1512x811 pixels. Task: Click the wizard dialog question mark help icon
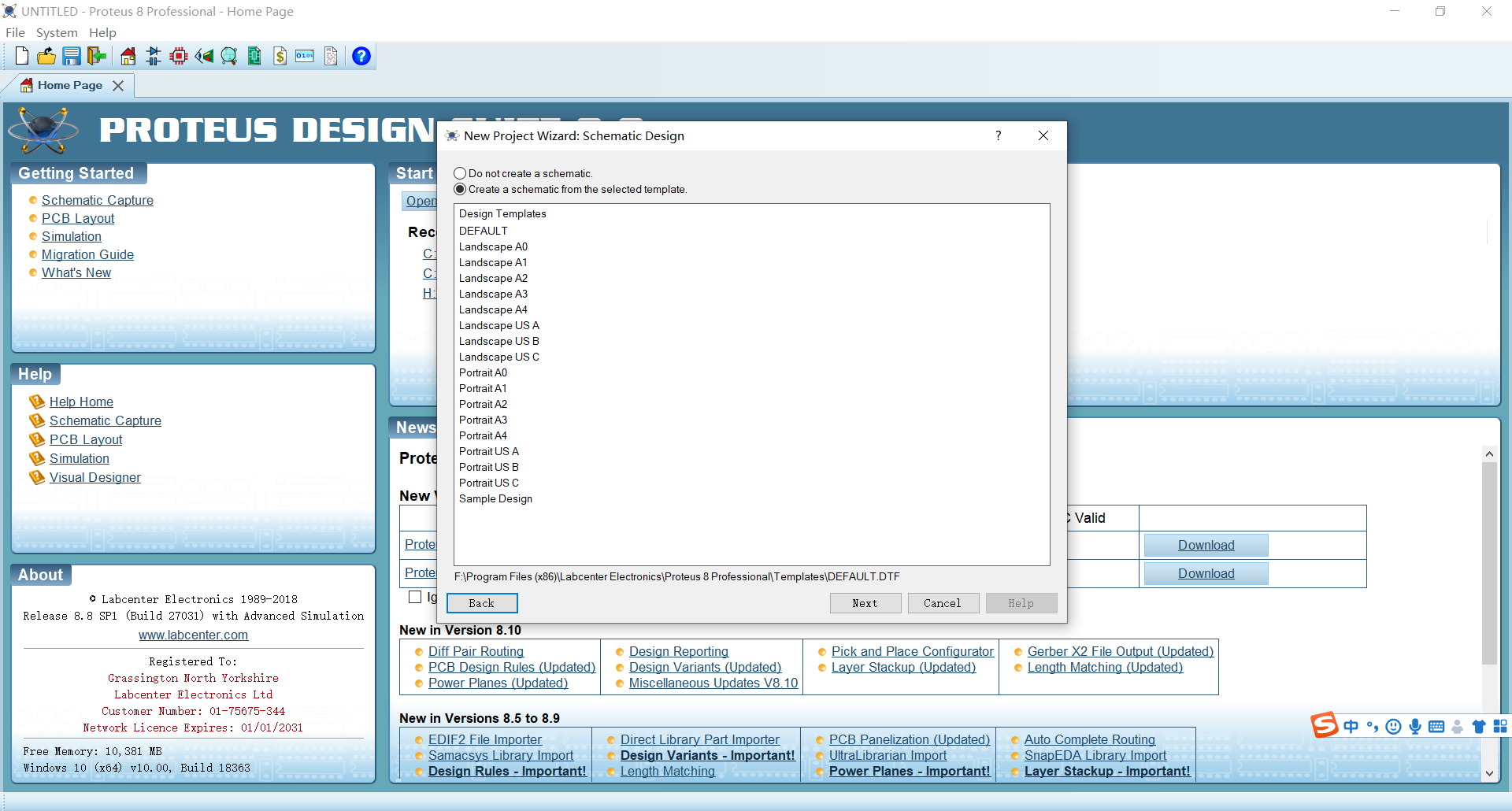point(999,135)
